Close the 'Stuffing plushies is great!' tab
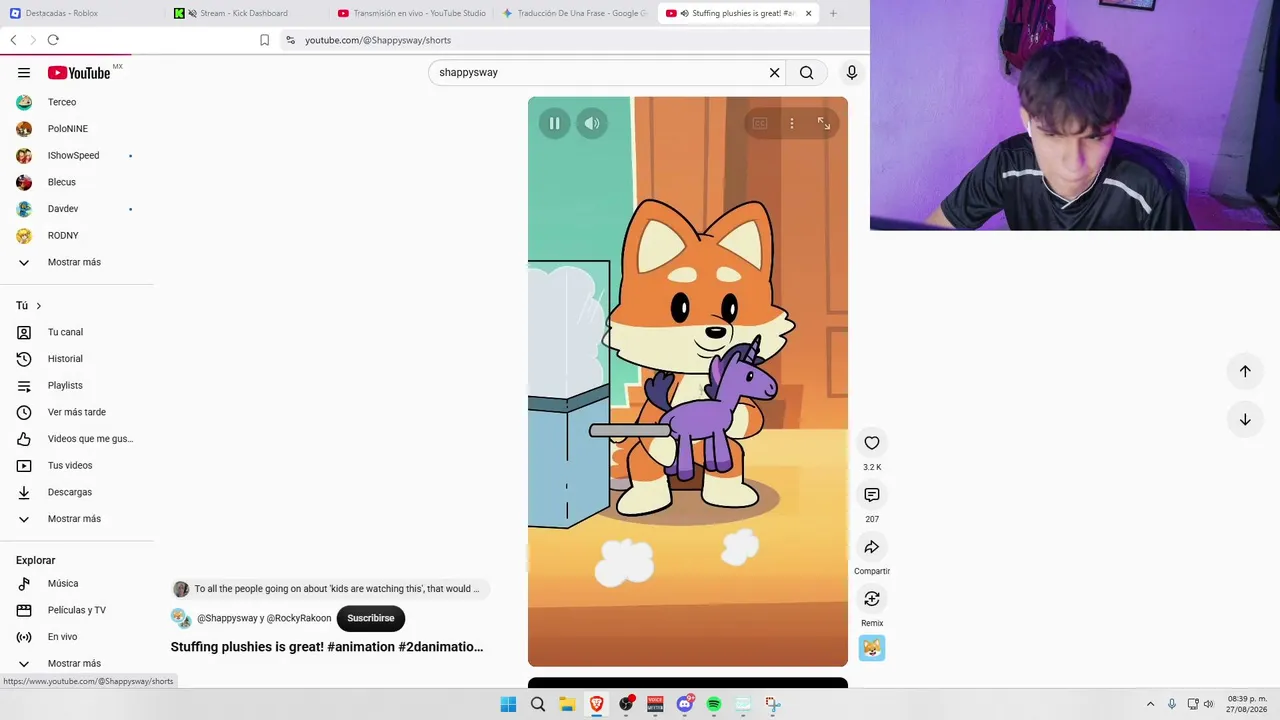The width and height of the screenshot is (1280, 720). pos(808,13)
